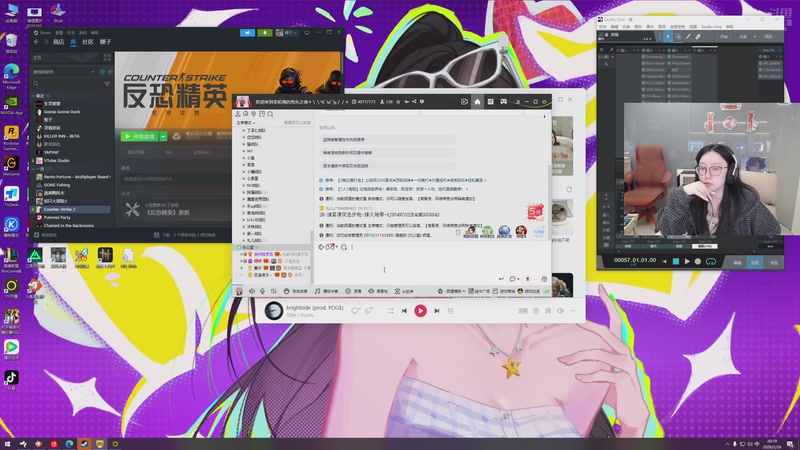The width and height of the screenshot is (800, 450).
Task: Open the music player playlist queue icon
Action: (451, 311)
